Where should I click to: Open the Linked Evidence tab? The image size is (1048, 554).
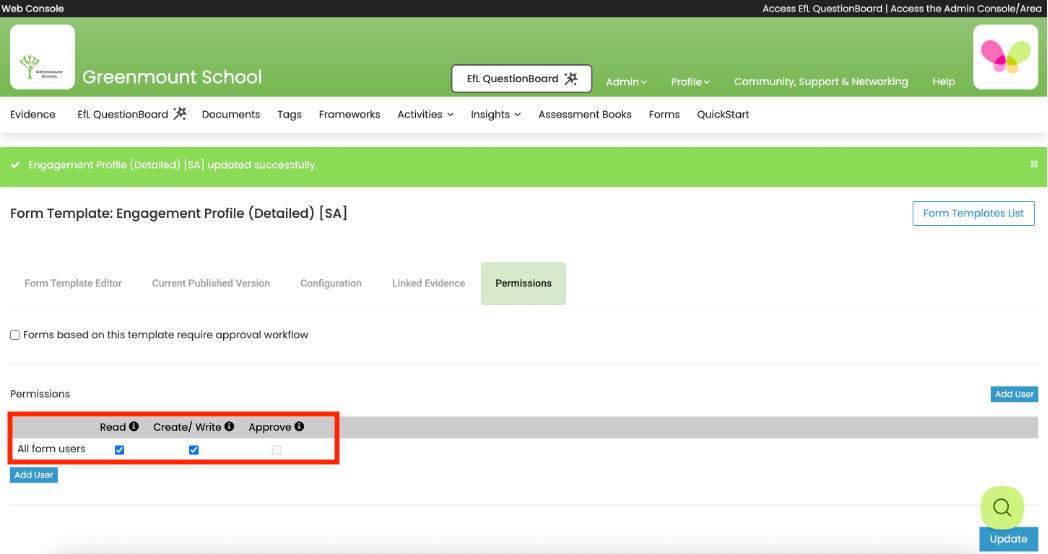(428, 283)
